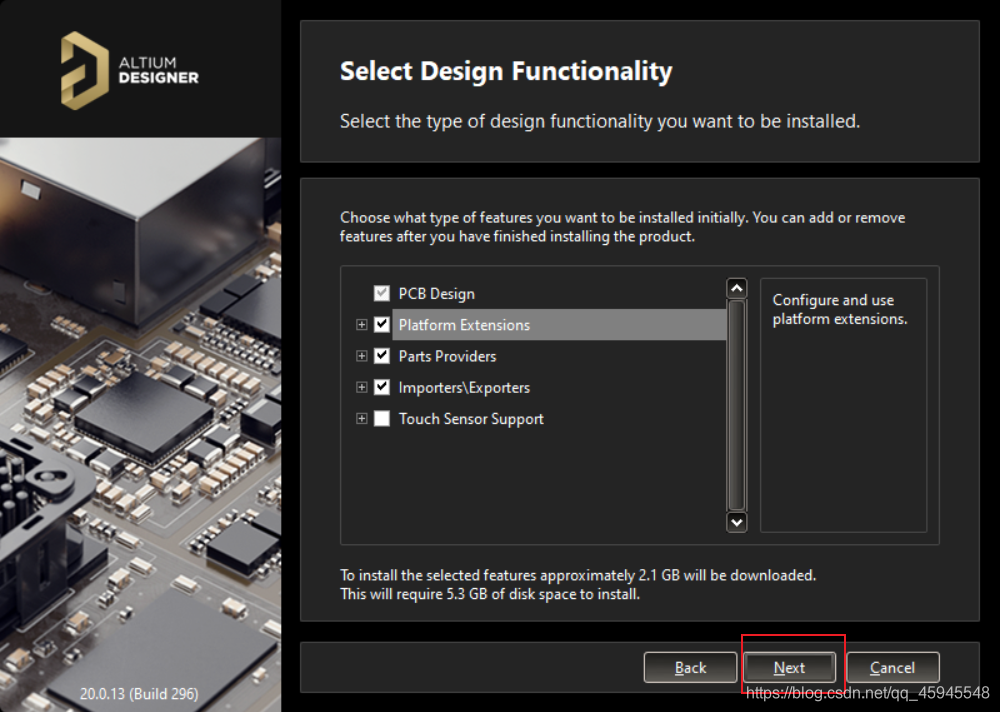Cancel the installation
1000x712 pixels.
point(892,668)
